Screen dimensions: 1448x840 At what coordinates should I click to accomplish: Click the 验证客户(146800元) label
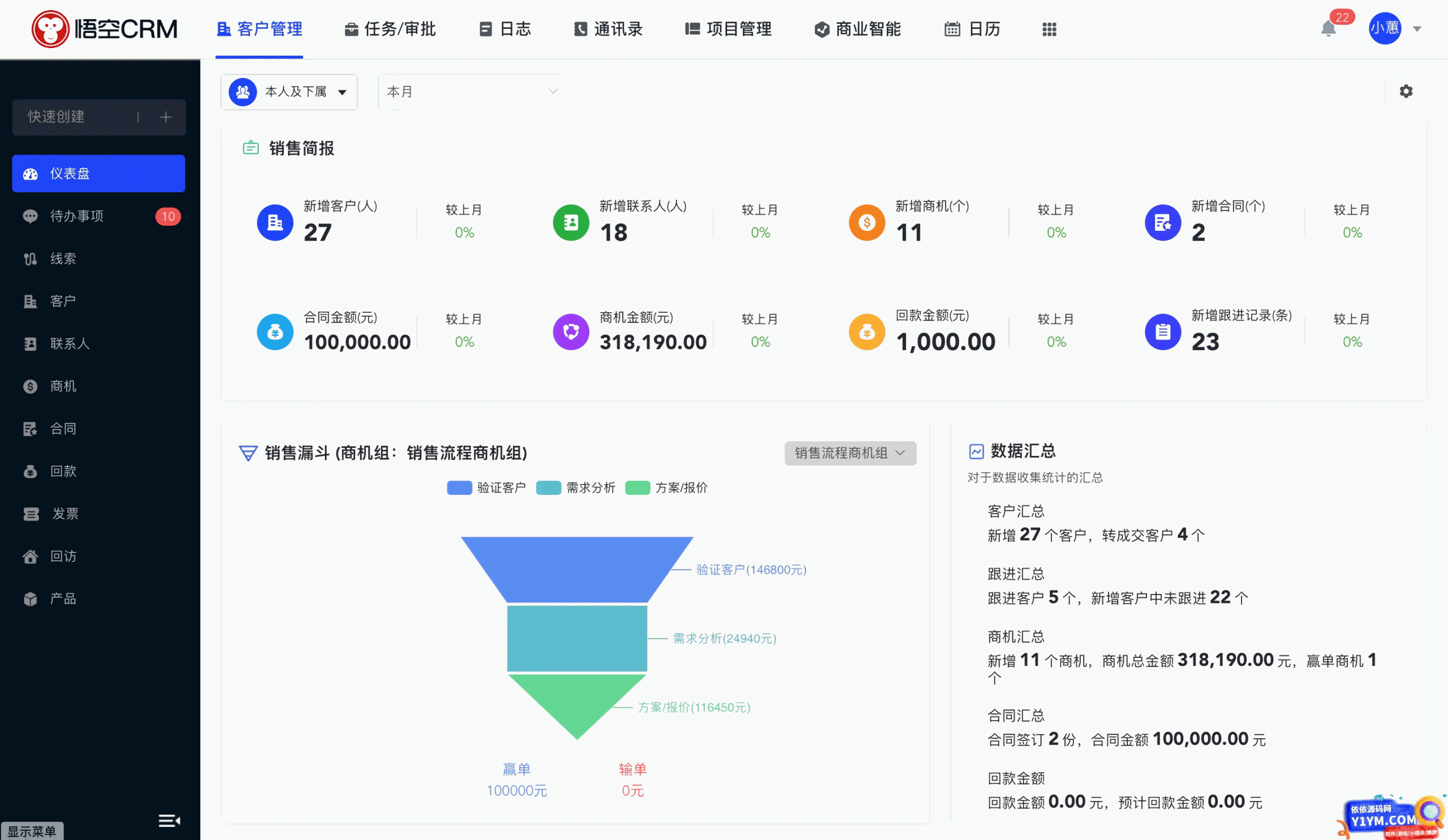(x=752, y=570)
